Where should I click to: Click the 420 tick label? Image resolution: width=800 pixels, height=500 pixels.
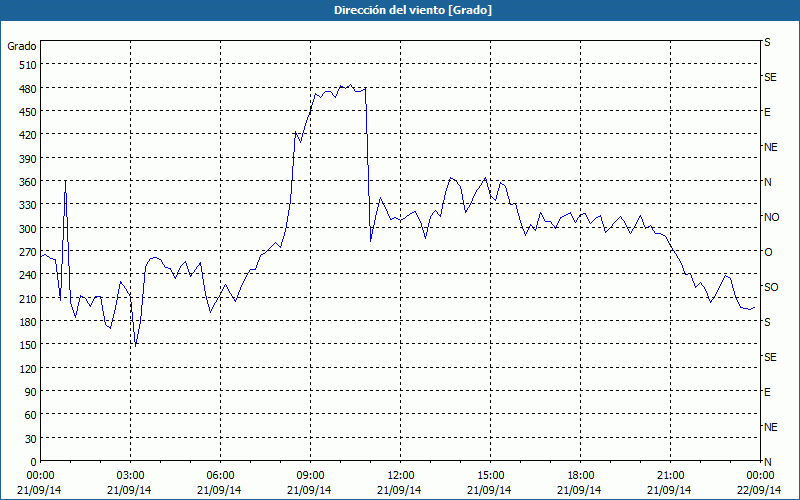(28, 135)
